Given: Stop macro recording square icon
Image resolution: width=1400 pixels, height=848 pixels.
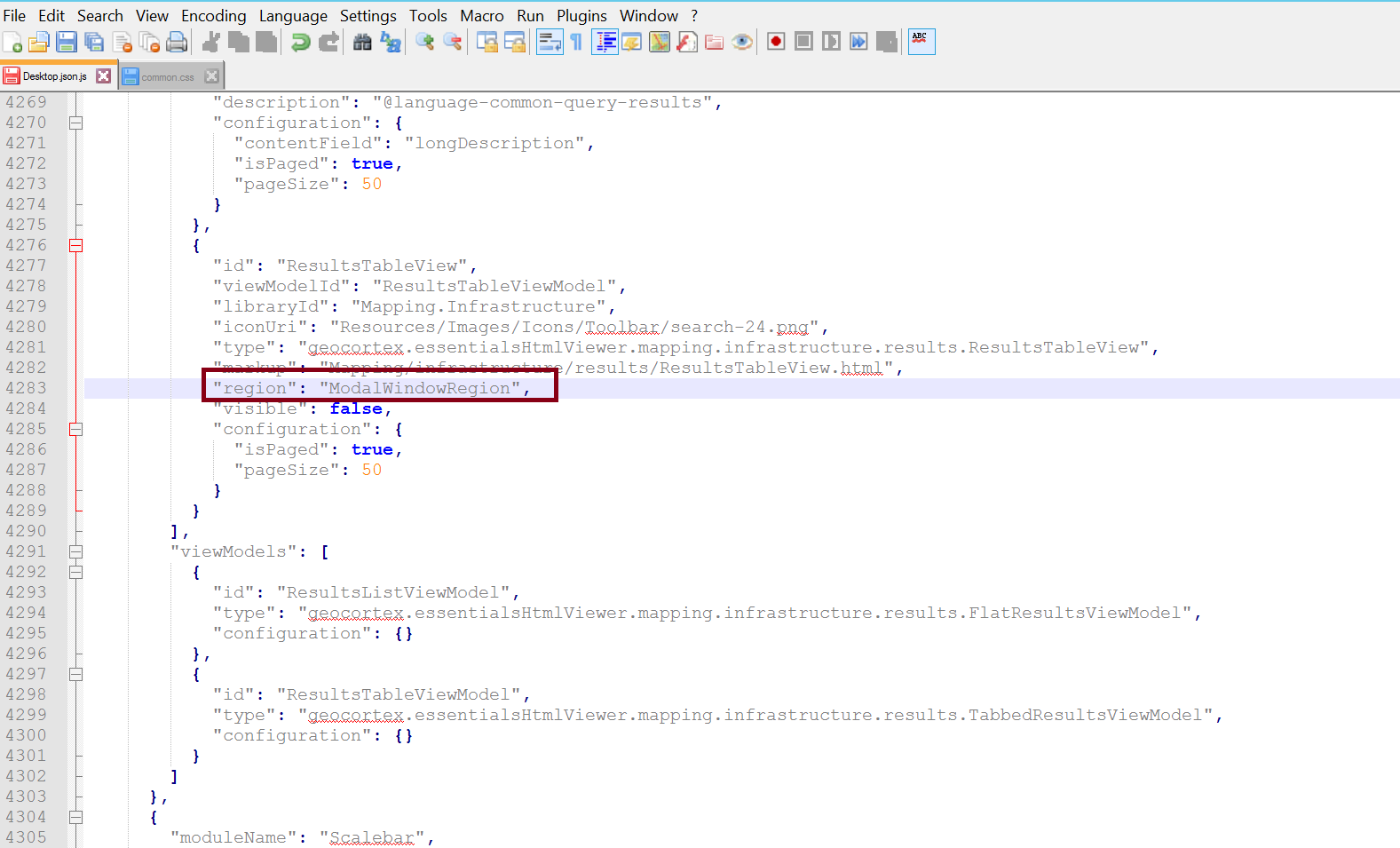Looking at the screenshot, I should (x=803, y=42).
